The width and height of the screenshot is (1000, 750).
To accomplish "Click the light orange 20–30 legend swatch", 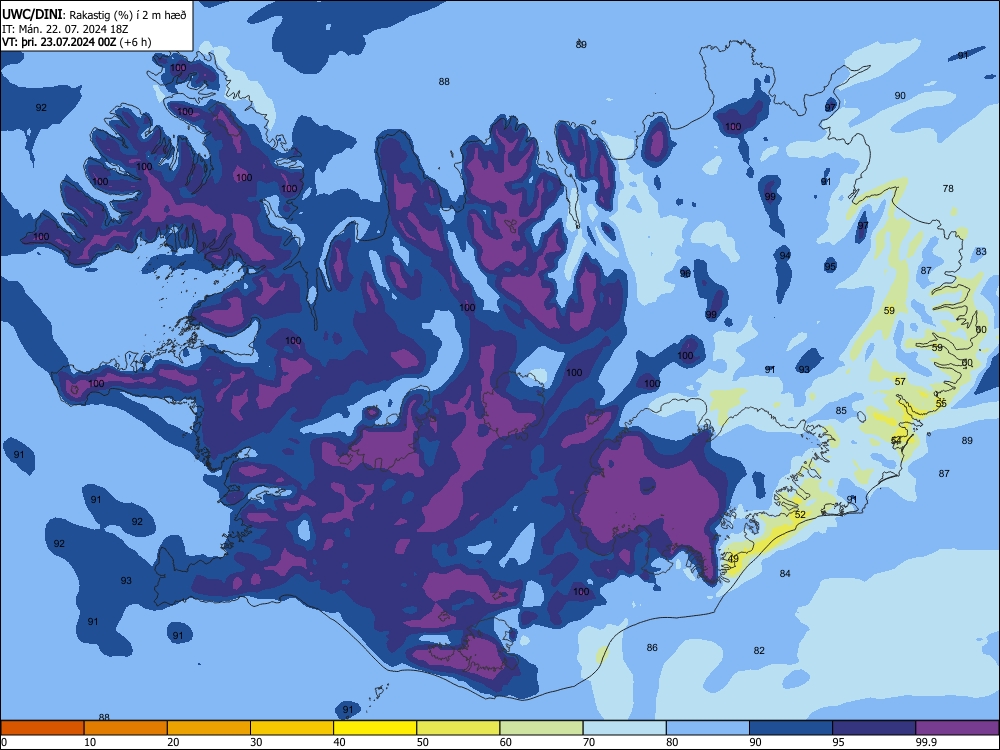I will click(209, 728).
